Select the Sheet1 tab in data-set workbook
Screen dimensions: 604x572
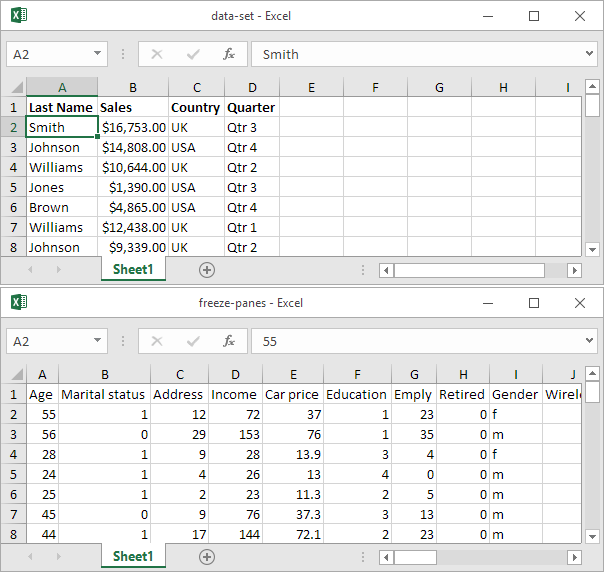[133, 270]
